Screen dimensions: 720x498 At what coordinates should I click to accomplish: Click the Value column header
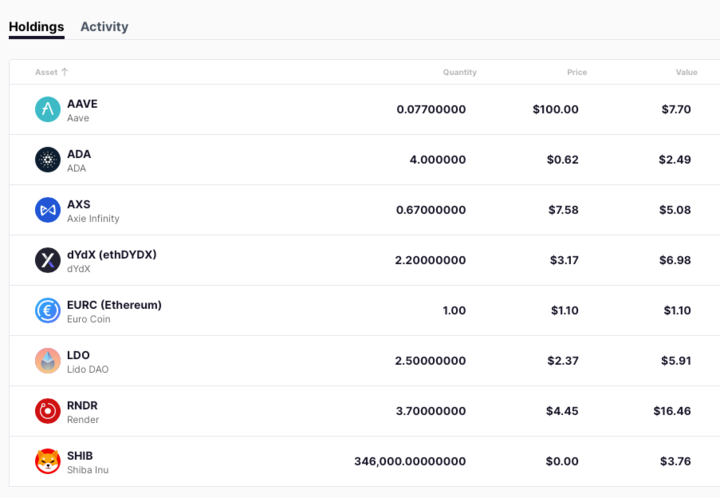point(686,72)
